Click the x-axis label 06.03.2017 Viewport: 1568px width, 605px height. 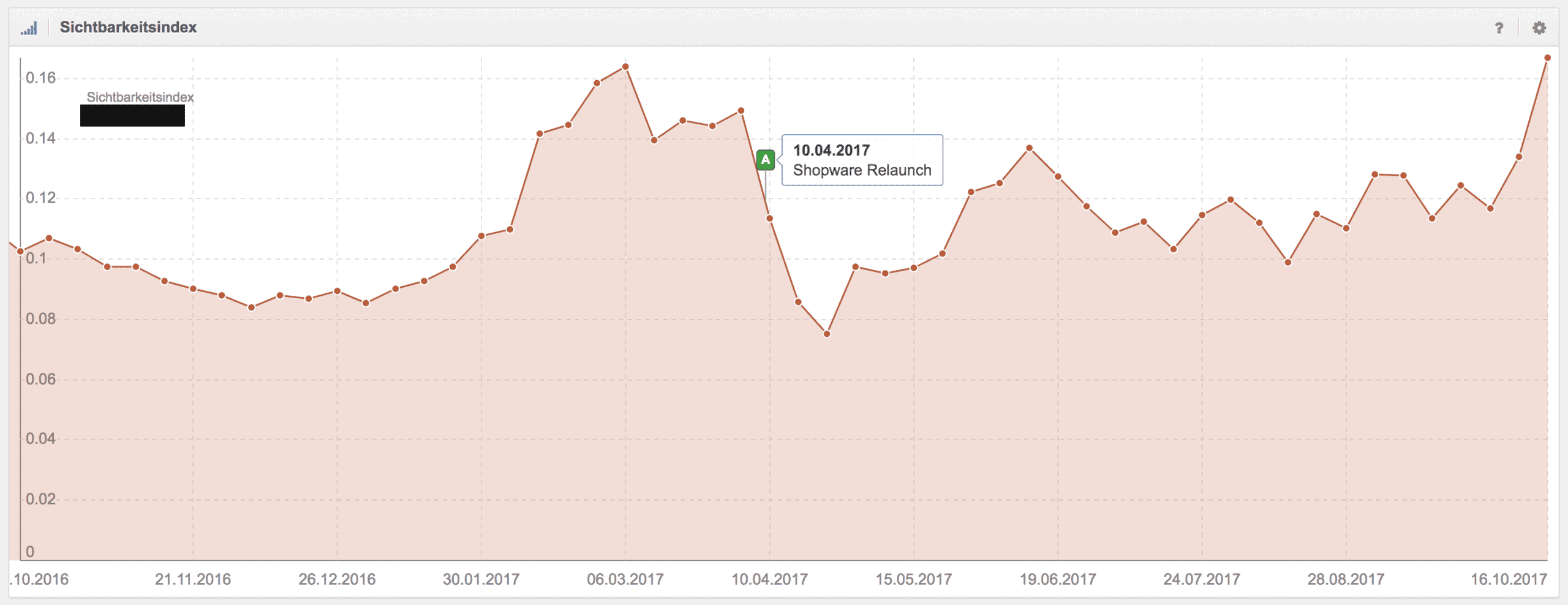pyautogui.click(x=625, y=579)
